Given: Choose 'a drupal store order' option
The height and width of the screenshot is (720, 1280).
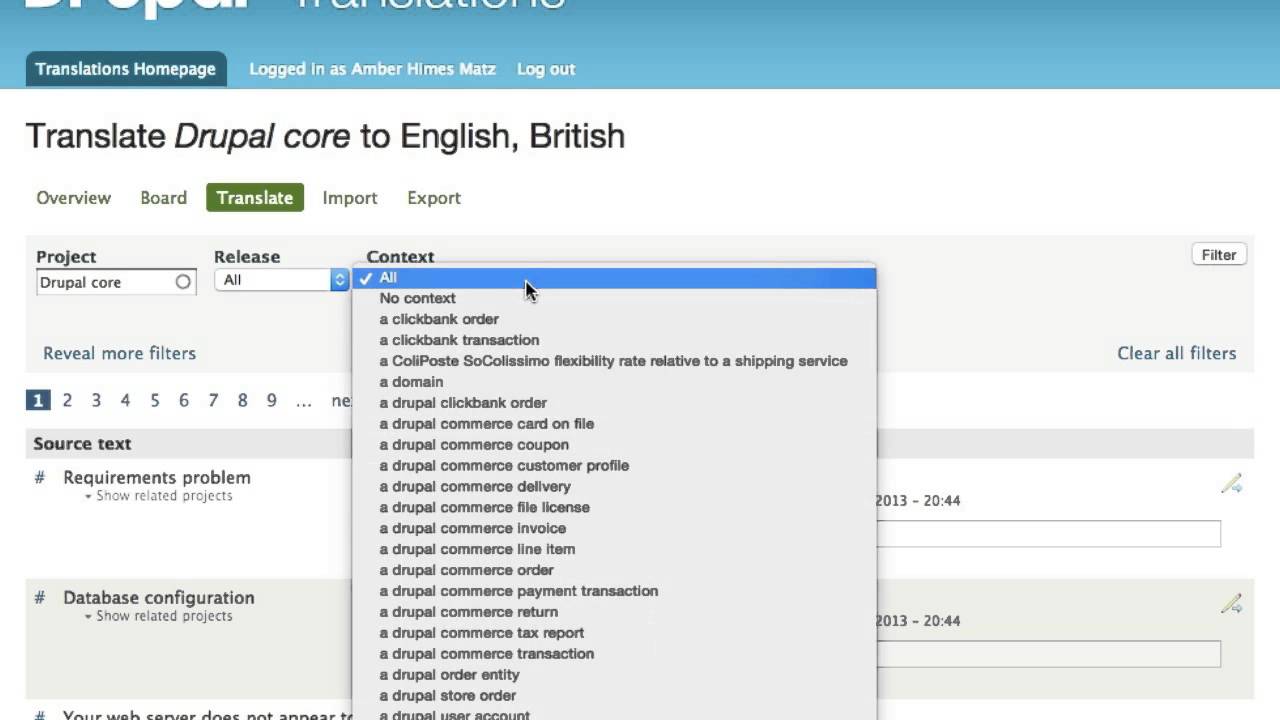Looking at the screenshot, I should pos(614,697).
